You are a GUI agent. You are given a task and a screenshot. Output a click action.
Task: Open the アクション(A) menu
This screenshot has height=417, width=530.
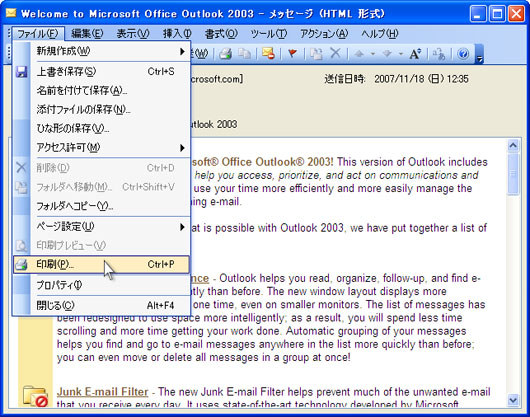tap(324, 34)
